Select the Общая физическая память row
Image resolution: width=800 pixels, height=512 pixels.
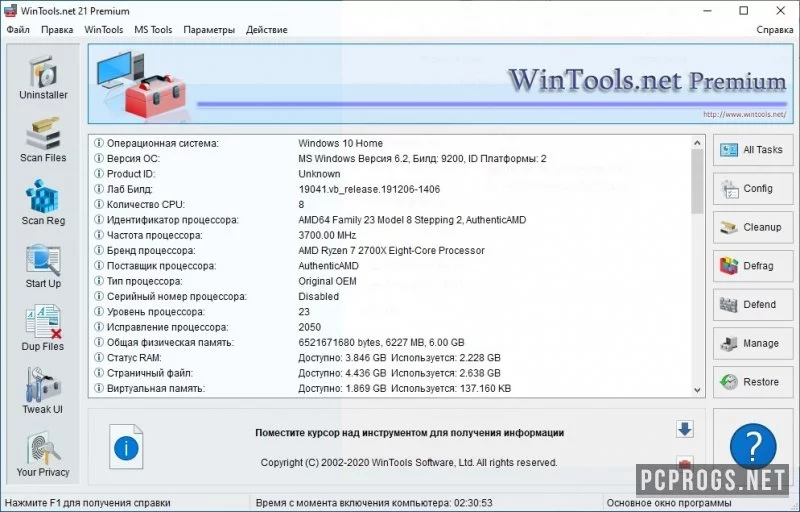coord(390,342)
